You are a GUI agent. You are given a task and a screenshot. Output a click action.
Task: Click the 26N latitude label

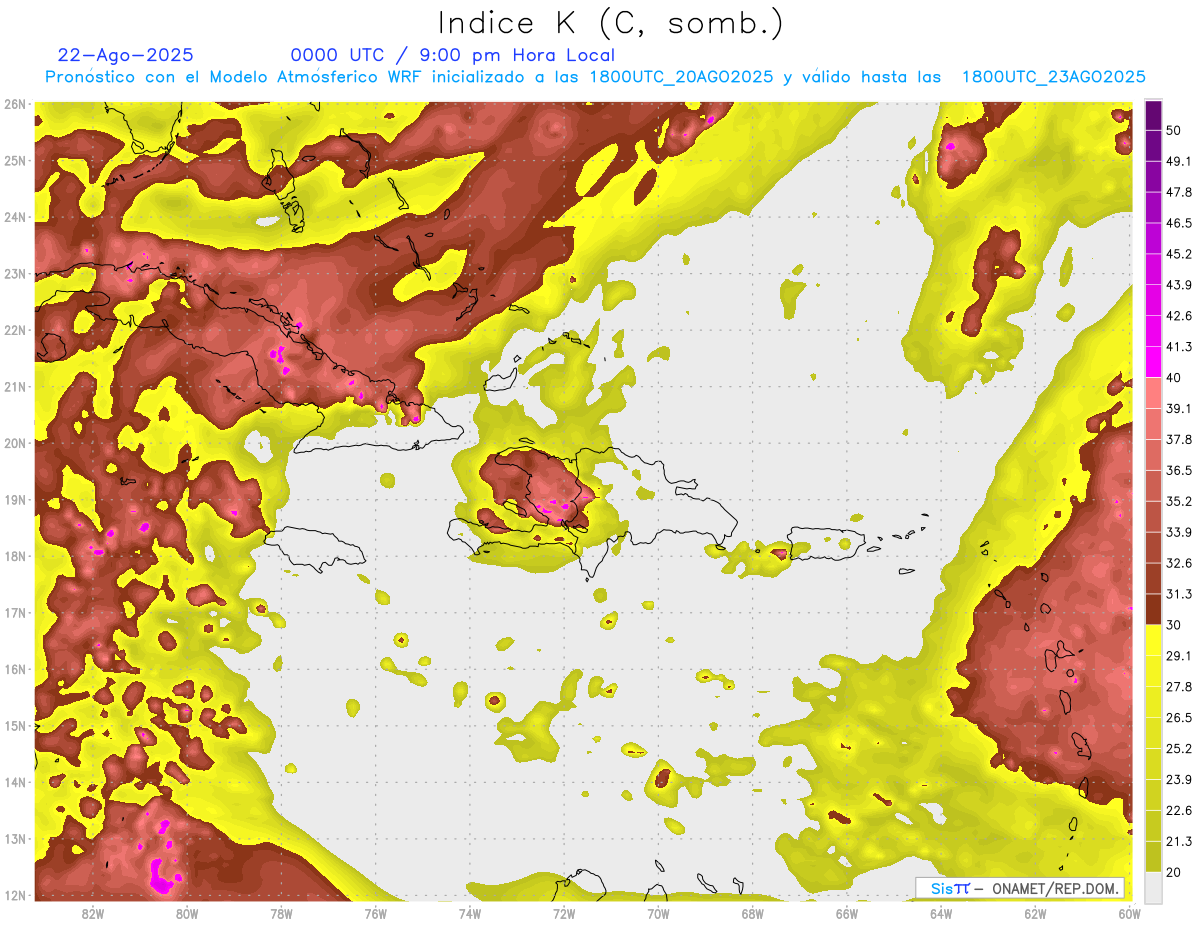click(x=15, y=104)
